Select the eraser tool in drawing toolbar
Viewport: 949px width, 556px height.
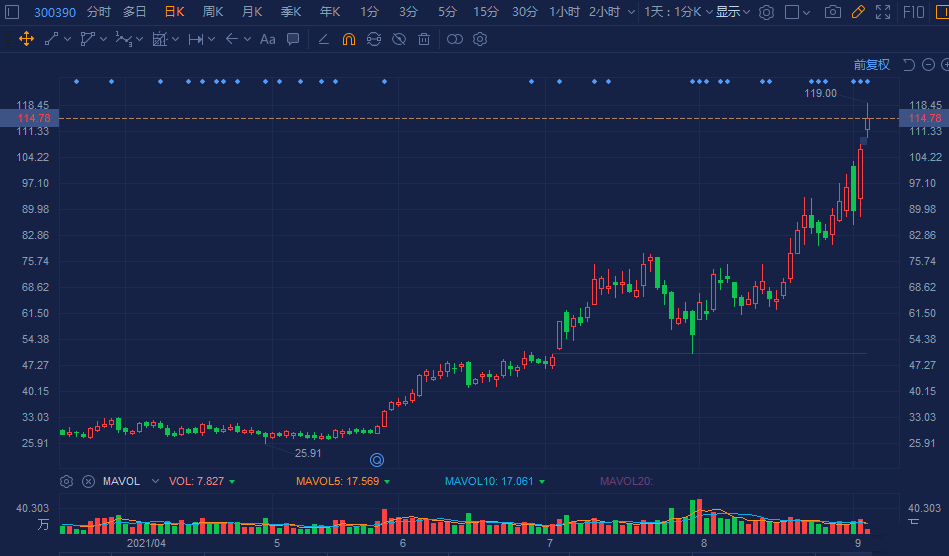(x=322, y=39)
